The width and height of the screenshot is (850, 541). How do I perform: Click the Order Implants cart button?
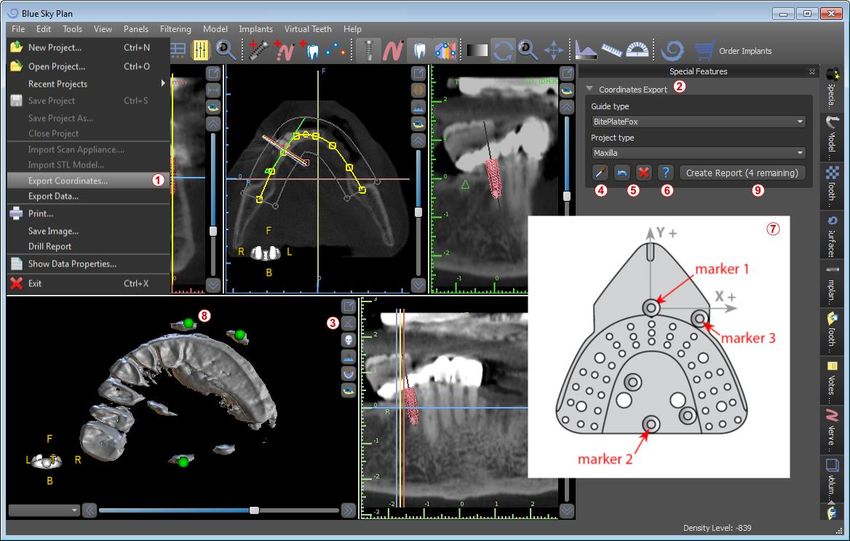[732, 50]
